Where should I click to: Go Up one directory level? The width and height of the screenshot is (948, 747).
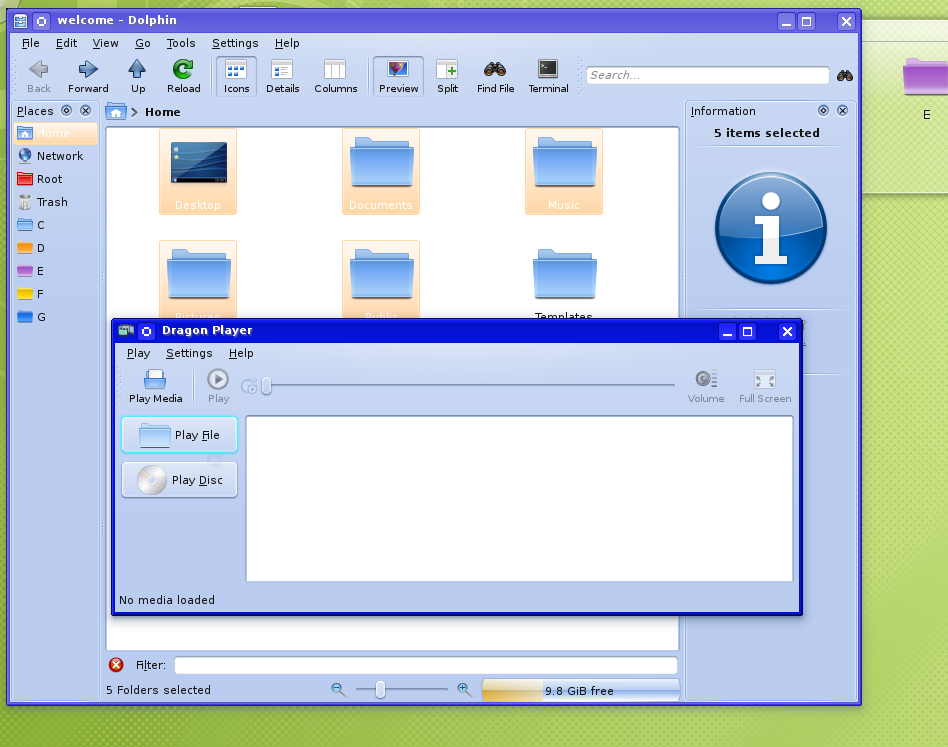click(x=138, y=76)
